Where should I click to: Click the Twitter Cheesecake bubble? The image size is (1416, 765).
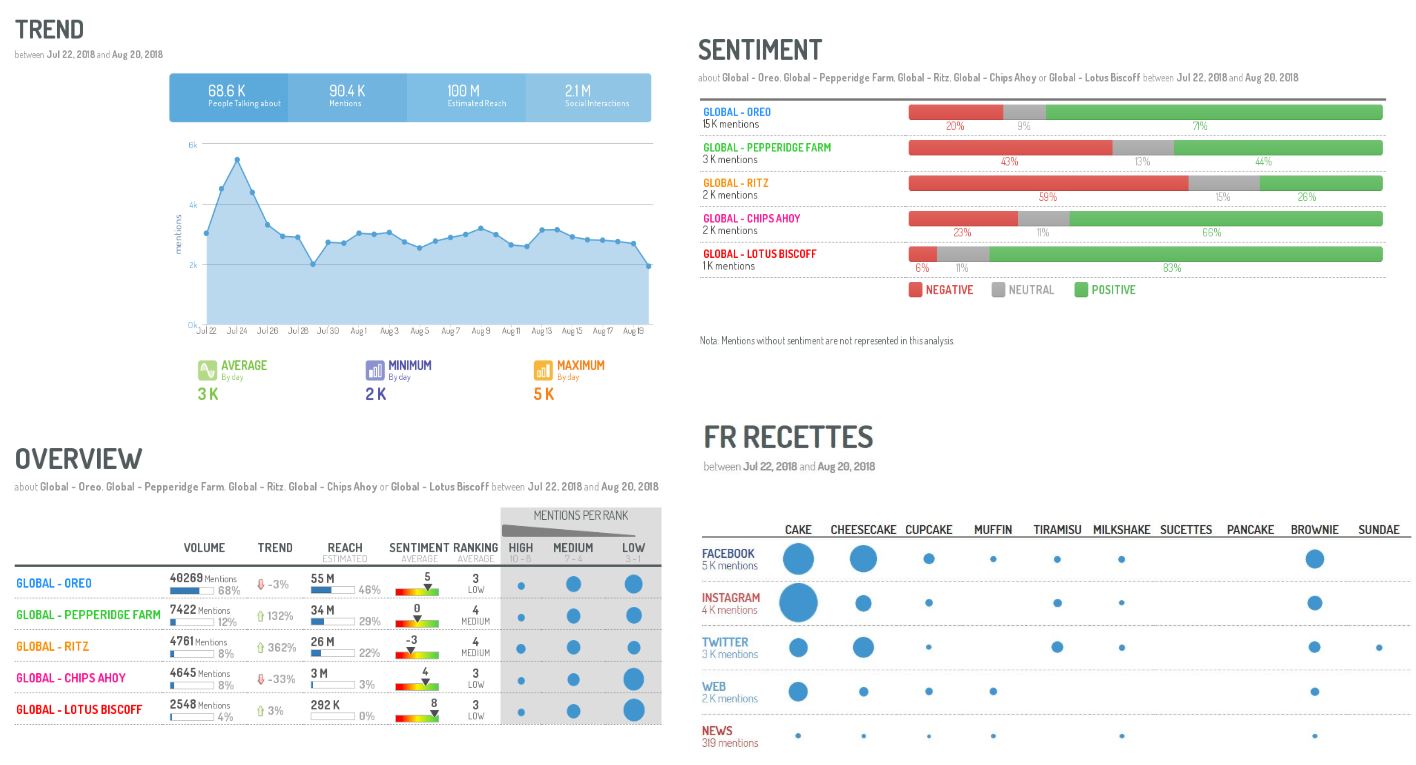click(863, 647)
